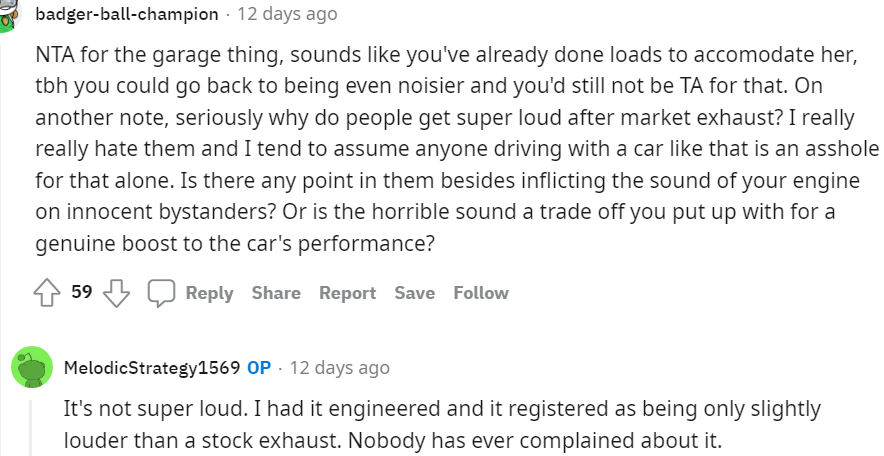
Task: Save the comment for later
Action: (414, 293)
